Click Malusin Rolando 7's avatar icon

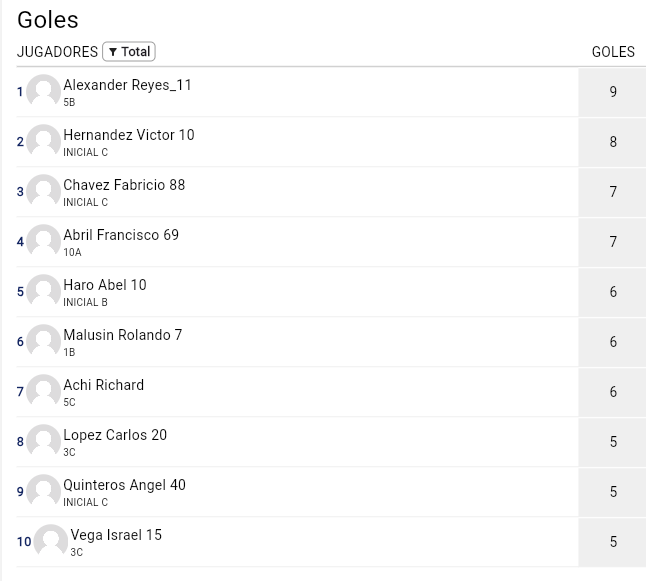click(x=43, y=341)
